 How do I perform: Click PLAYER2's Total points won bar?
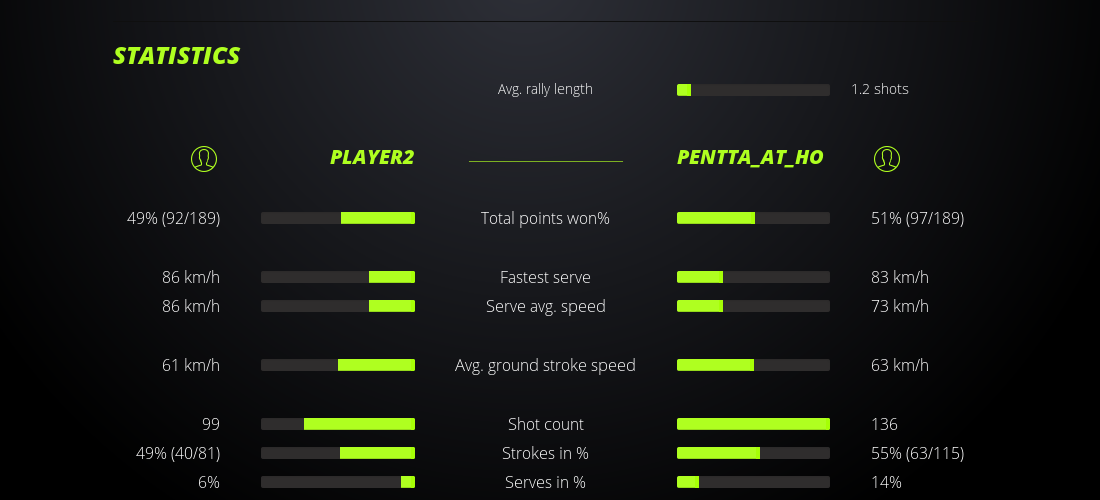tap(338, 218)
